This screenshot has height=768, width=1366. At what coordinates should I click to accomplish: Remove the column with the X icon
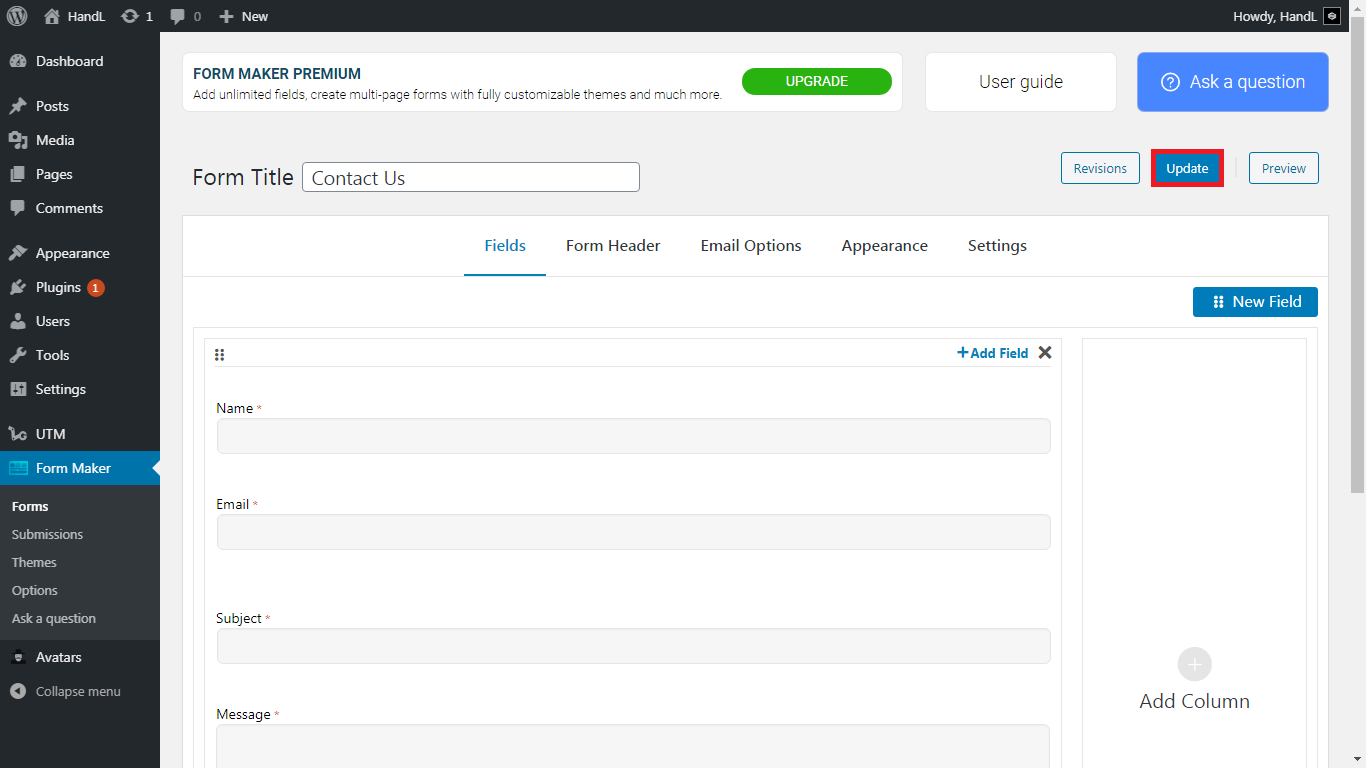1045,352
